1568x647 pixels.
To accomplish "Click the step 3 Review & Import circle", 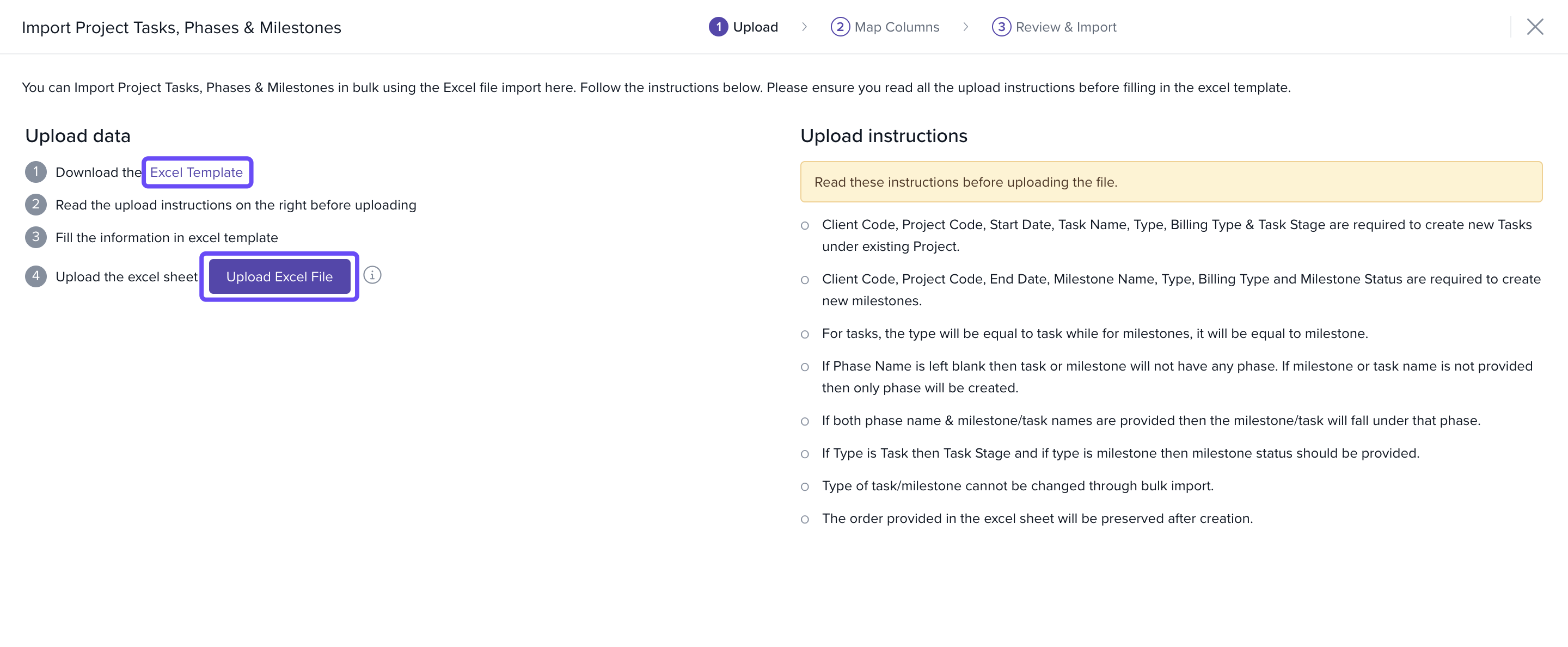I will [1001, 27].
